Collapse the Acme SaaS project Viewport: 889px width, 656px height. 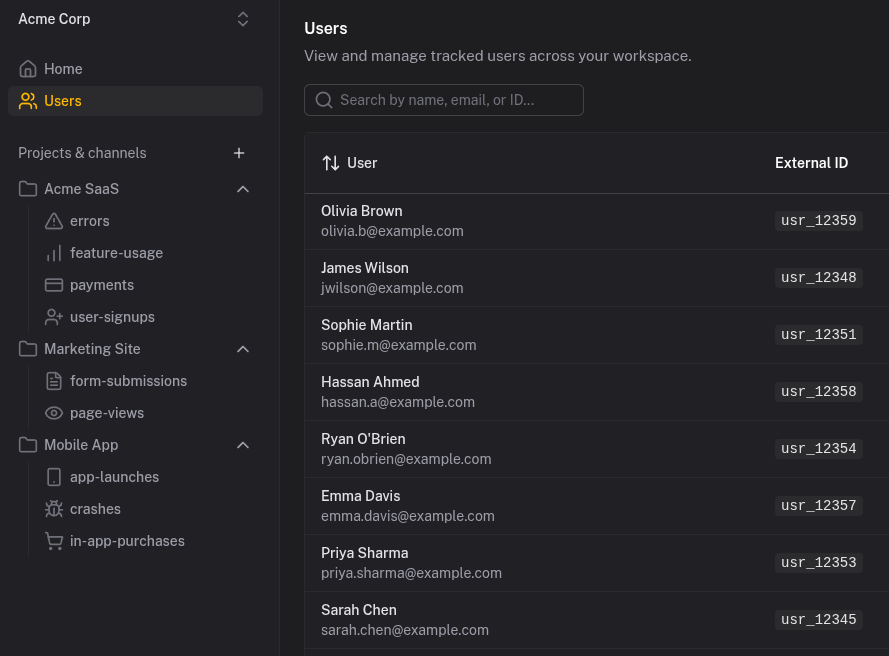(242, 189)
